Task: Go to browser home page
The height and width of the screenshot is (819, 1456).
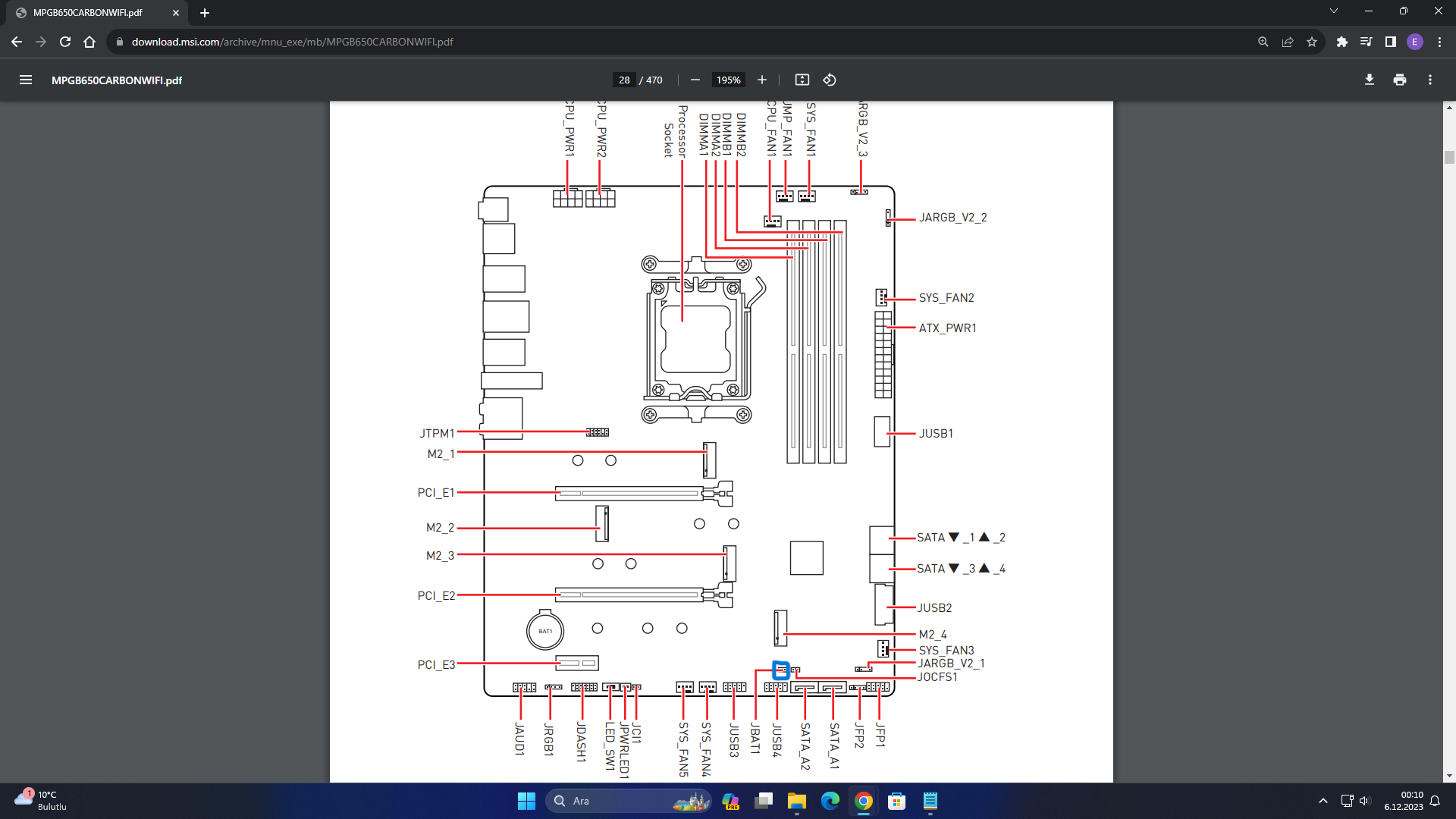Action: (x=89, y=42)
